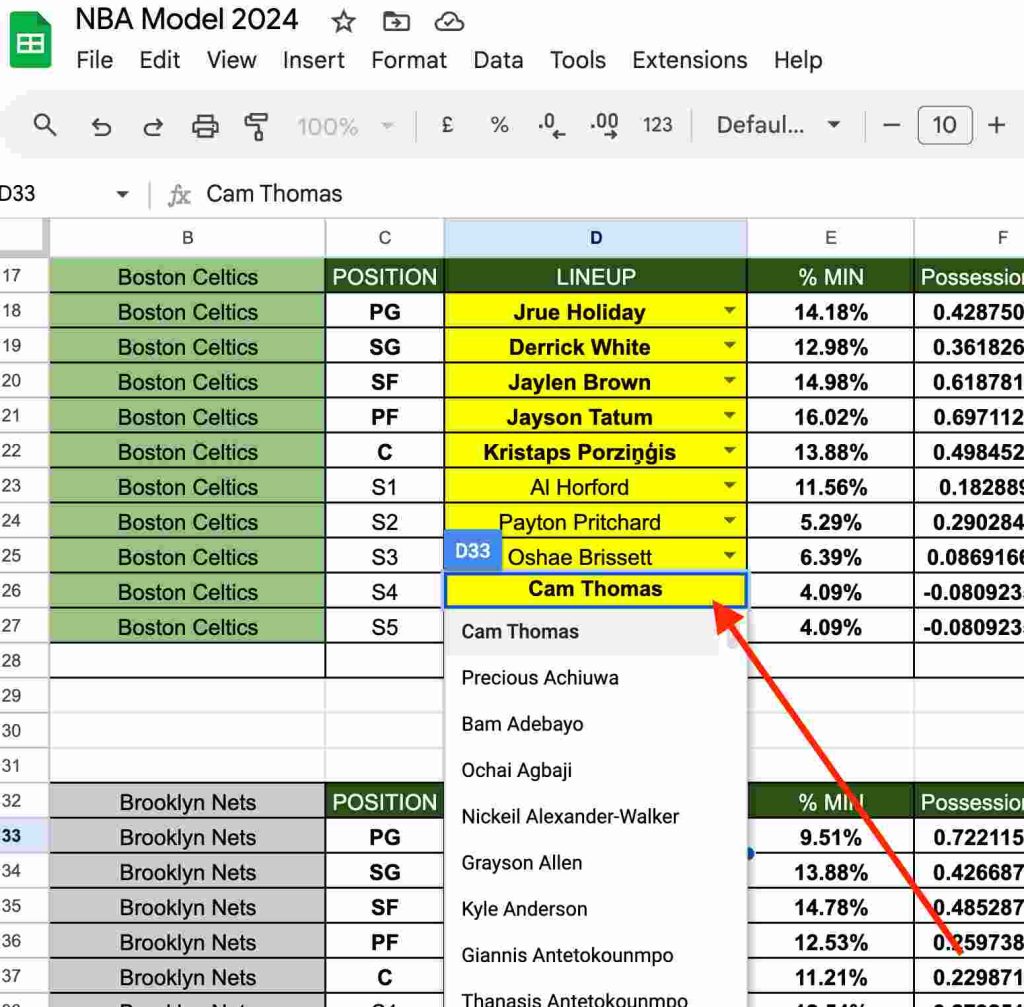This screenshot has height=1007, width=1024.
Task: Open Jayson Tatum cell dropdown arrow
Action: tap(730, 415)
